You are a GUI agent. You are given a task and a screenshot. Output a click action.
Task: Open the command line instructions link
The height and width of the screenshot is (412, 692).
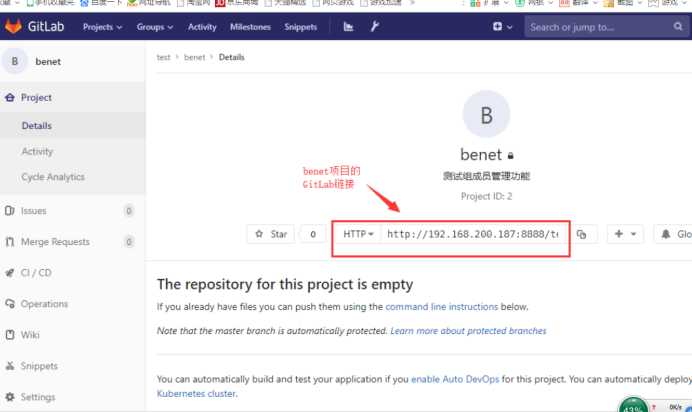[442, 307]
